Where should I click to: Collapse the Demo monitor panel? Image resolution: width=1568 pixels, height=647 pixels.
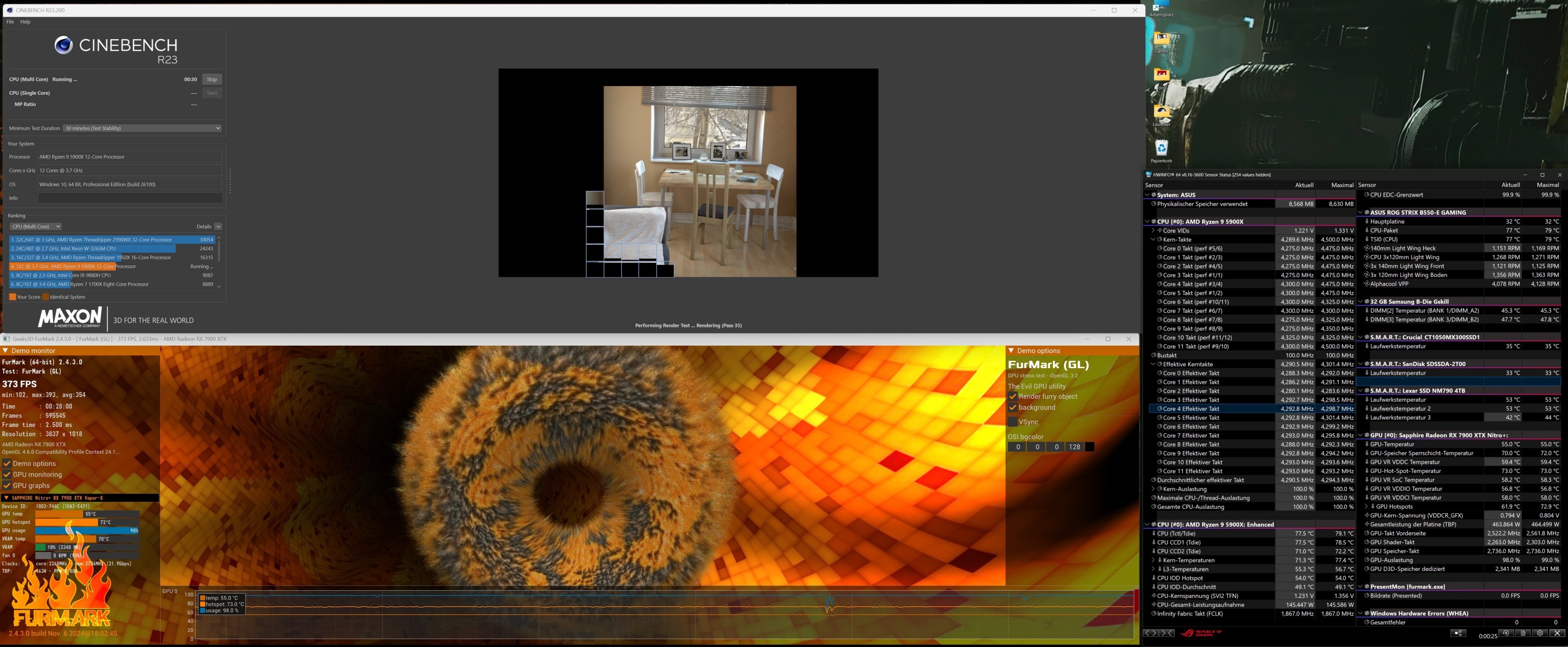5,351
